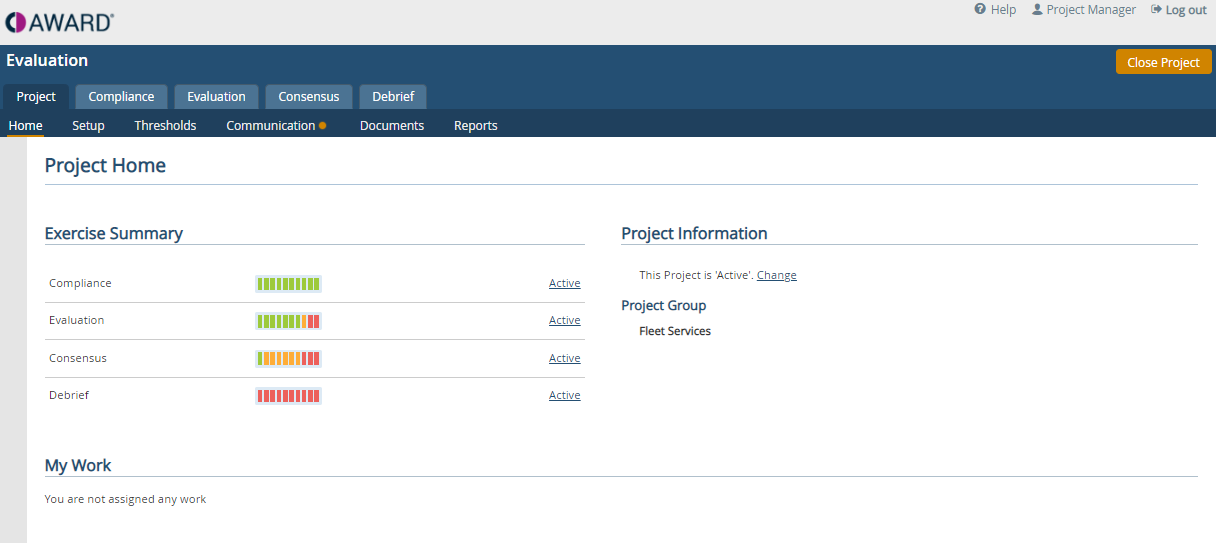Open Help via question mark icon
1216x543 pixels.
coord(980,9)
